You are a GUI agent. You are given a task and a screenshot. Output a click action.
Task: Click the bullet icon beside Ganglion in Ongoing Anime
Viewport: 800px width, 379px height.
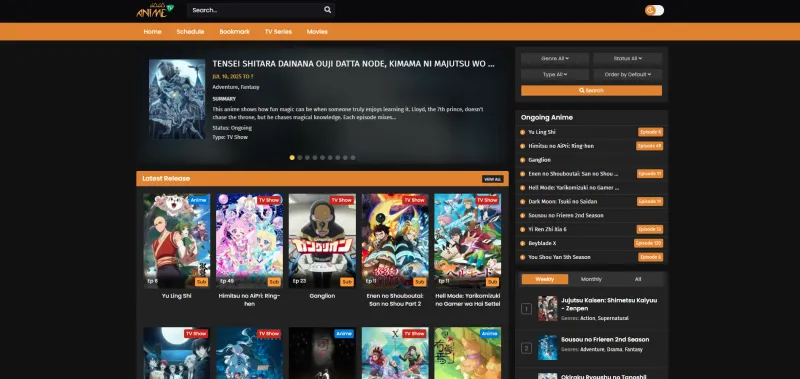coord(522,160)
